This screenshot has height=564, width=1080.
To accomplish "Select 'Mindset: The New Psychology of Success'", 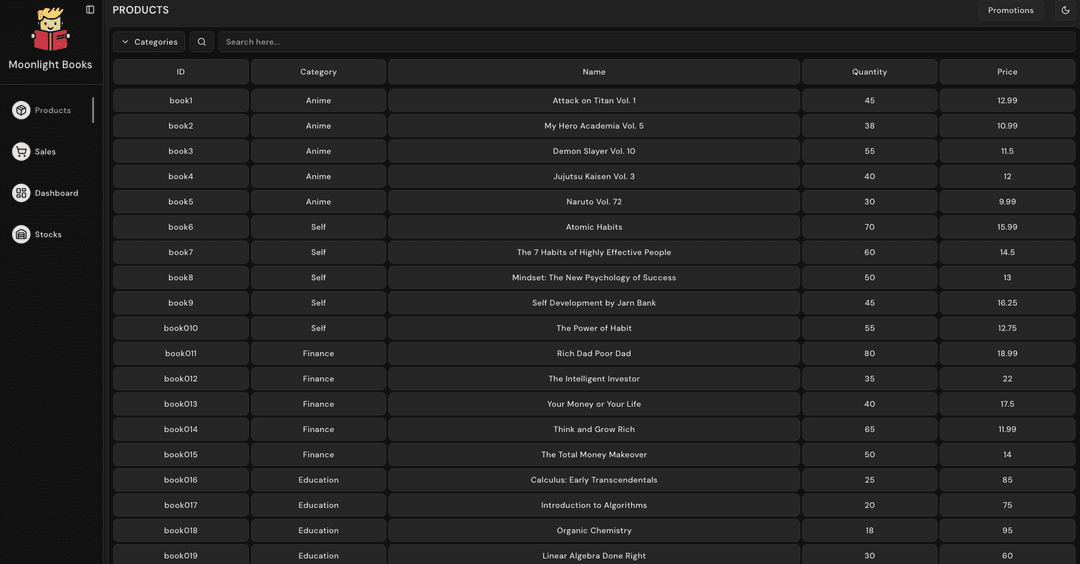I will [594, 278].
